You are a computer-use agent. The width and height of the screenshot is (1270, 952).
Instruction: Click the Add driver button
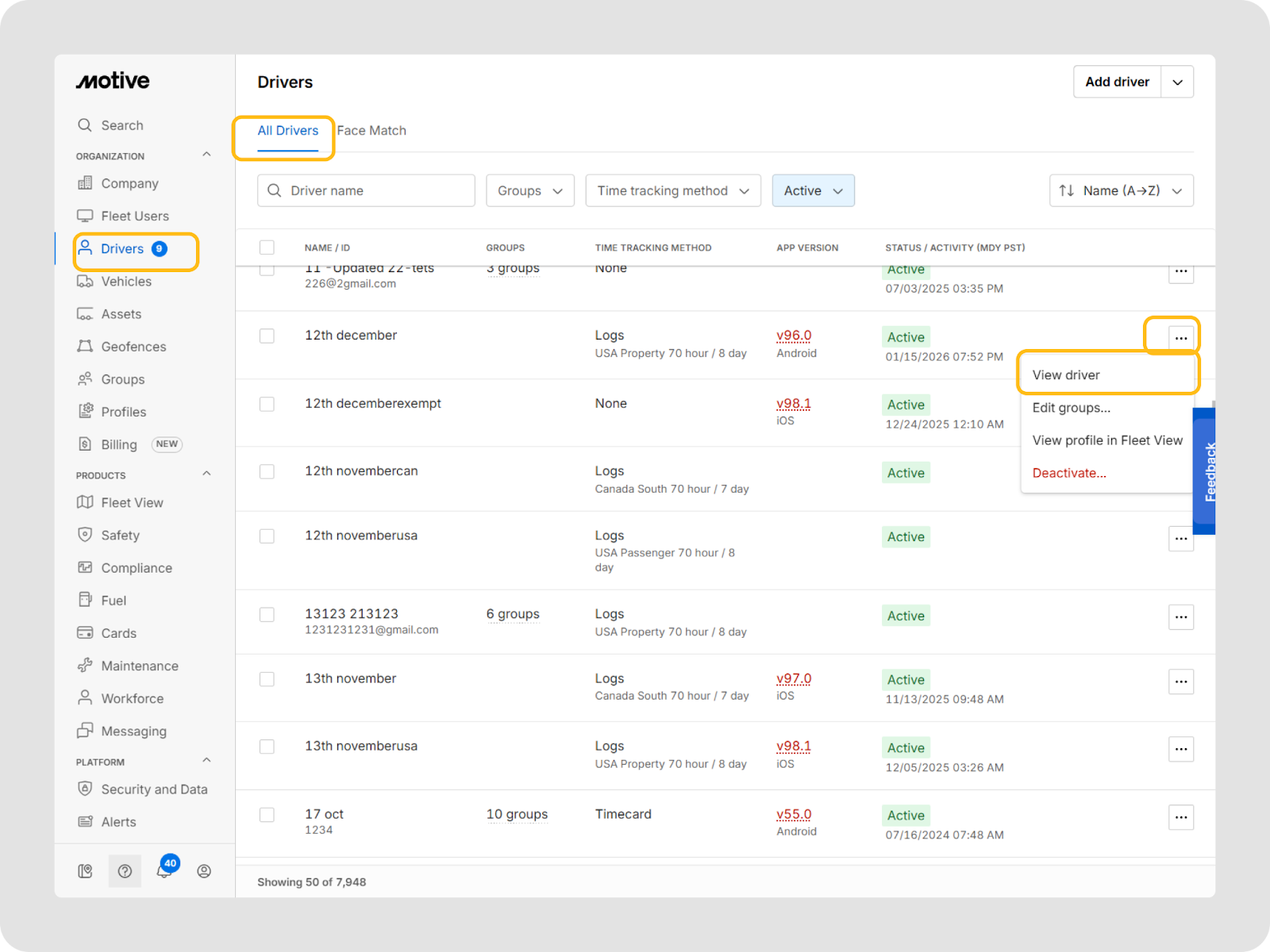[x=1117, y=82]
